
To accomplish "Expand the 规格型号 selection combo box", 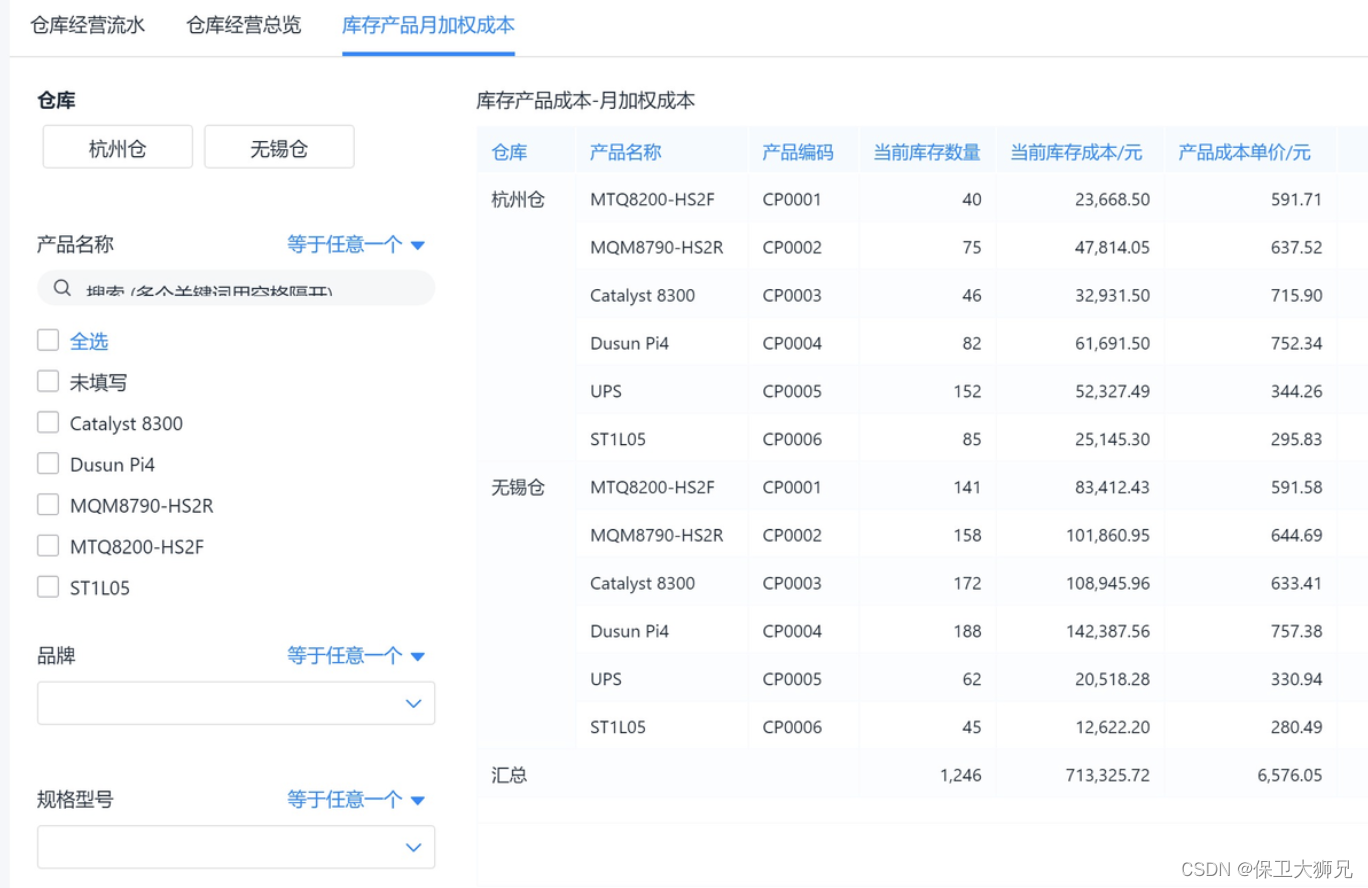I will (236, 847).
